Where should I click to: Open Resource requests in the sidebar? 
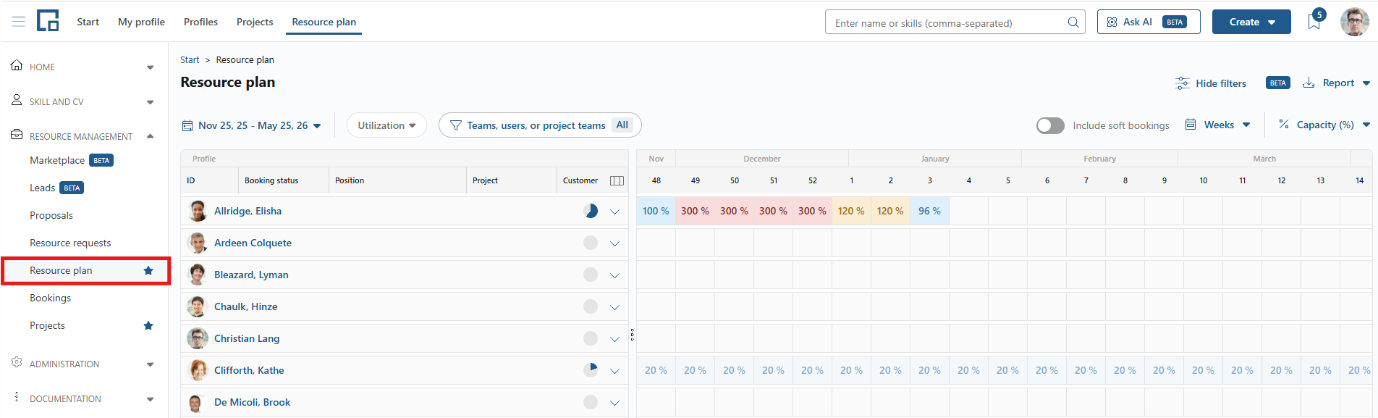pyautogui.click(x=70, y=242)
